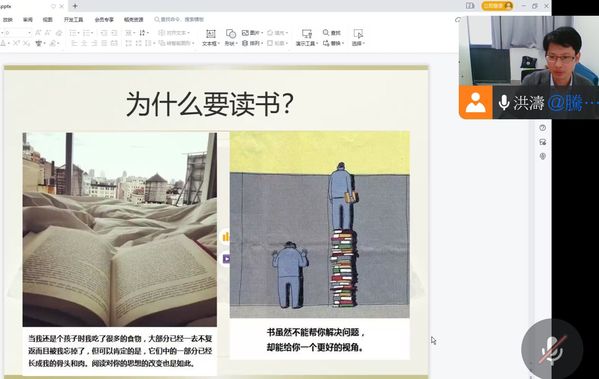Select the open-book photo on the slide

(120, 229)
